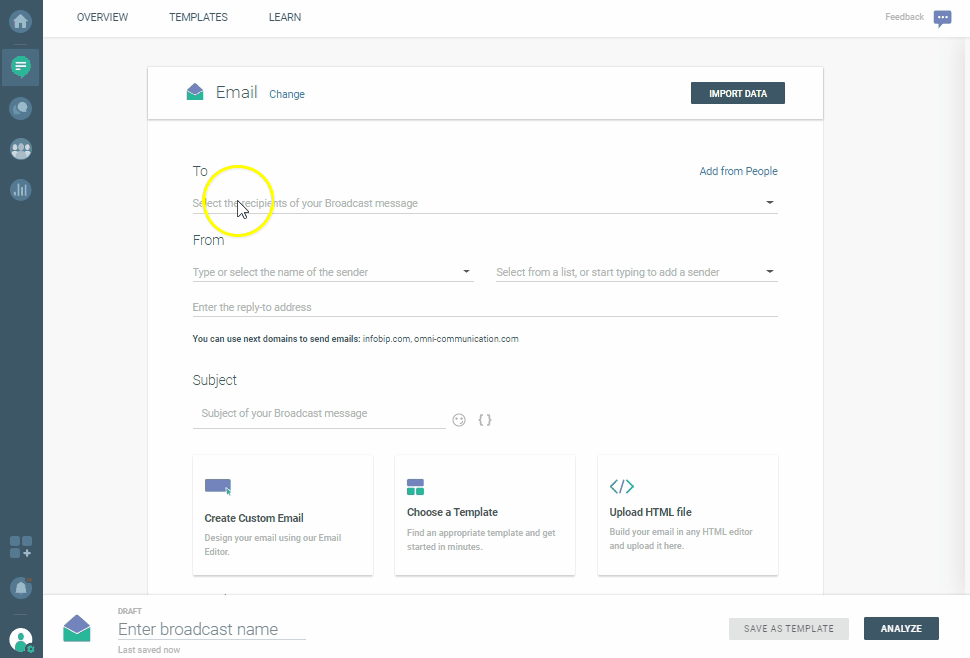Select the chat messages sidebar icon
The image size is (970, 658).
pyautogui.click(x=21, y=67)
